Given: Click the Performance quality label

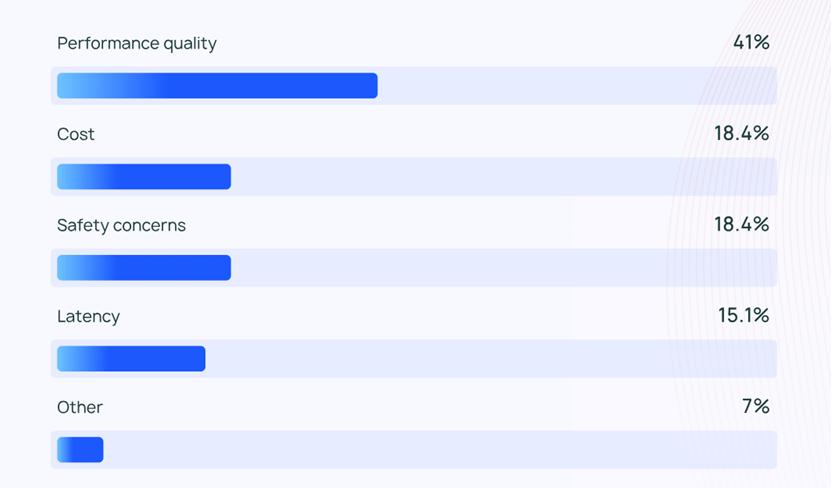Looking at the screenshot, I should 137,44.
